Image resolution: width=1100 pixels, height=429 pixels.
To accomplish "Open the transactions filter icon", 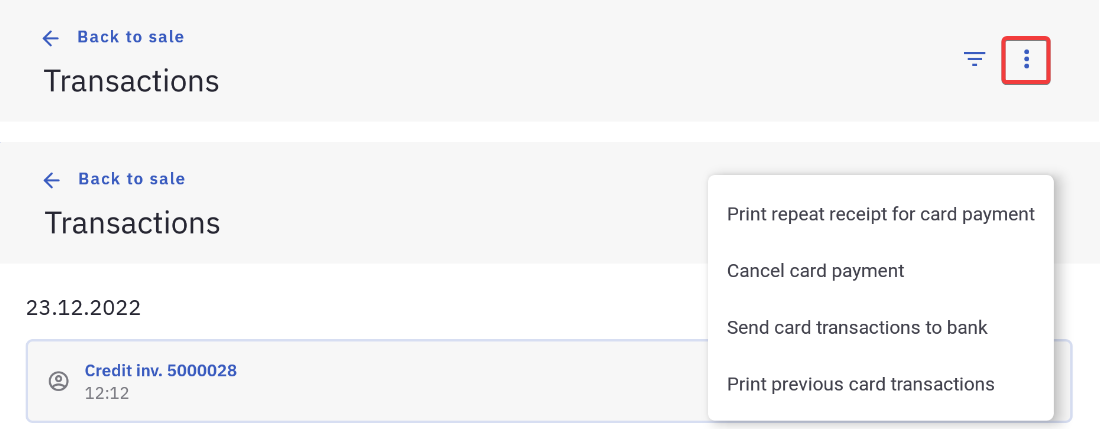I will coord(974,59).
